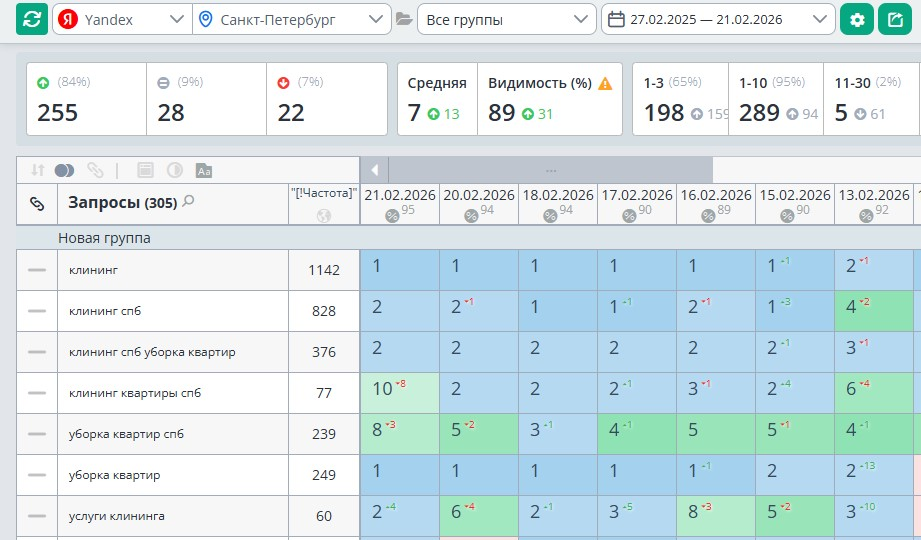Select query клининг спб уборка квартир
The height and width of the screenshot is (540, 921).
click(152, 352)
